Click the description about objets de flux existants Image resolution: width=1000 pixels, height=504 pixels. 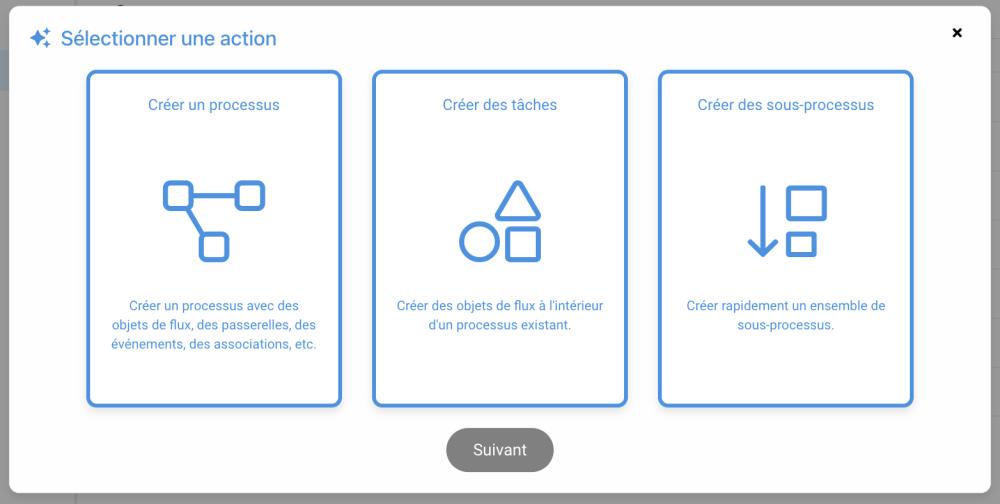500,315
